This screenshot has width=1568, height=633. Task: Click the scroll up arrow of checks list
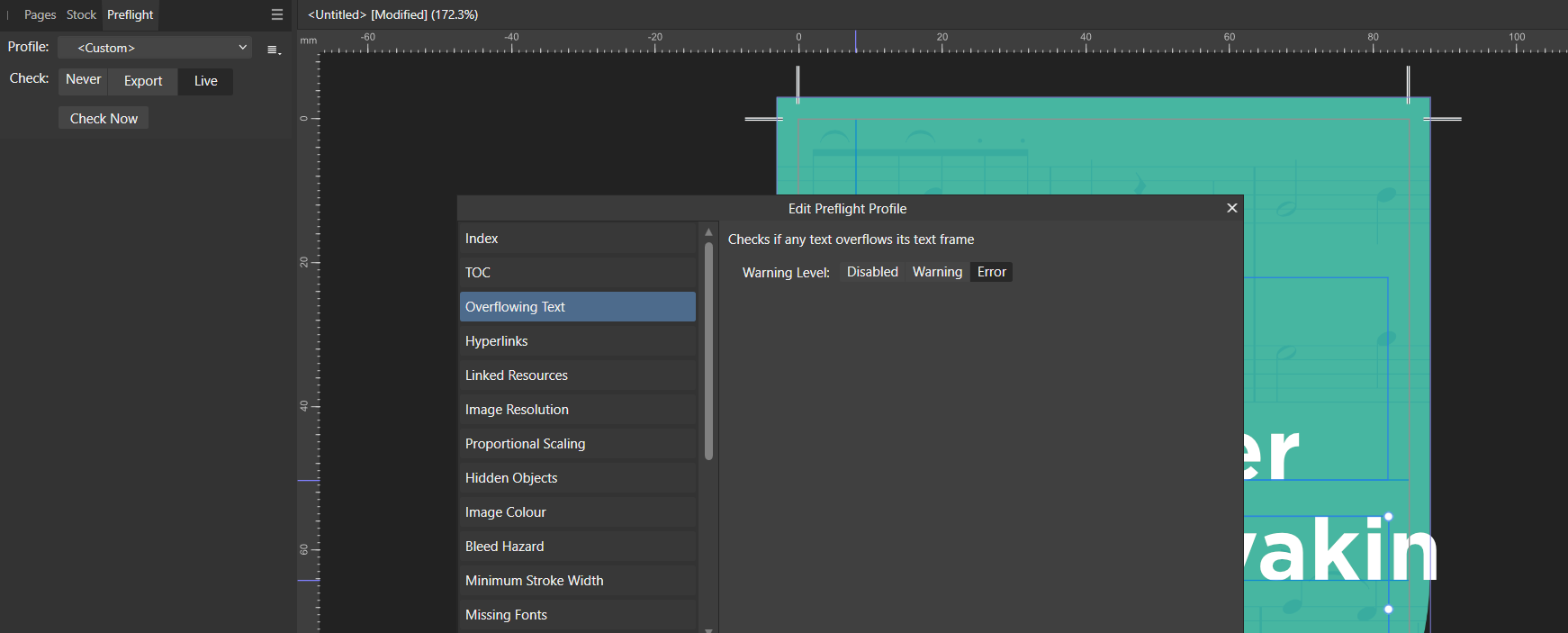coord(708,232)
